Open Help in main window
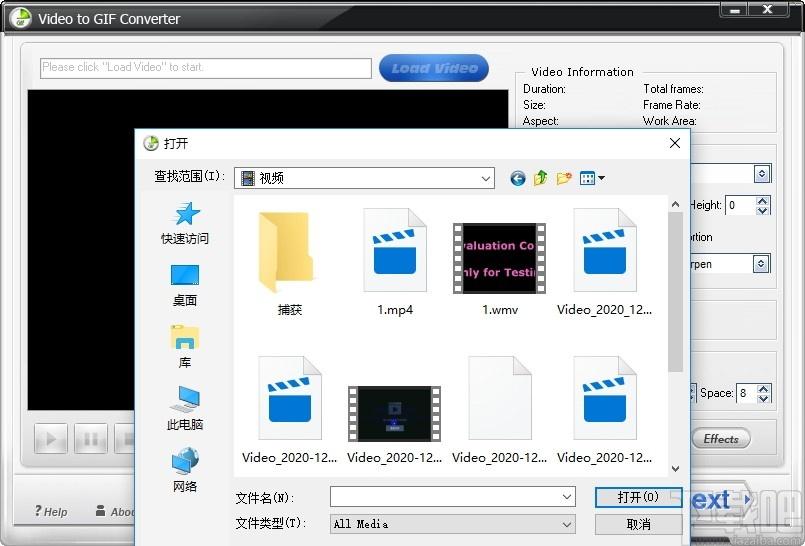805x546 pixels. click(51, 512)
